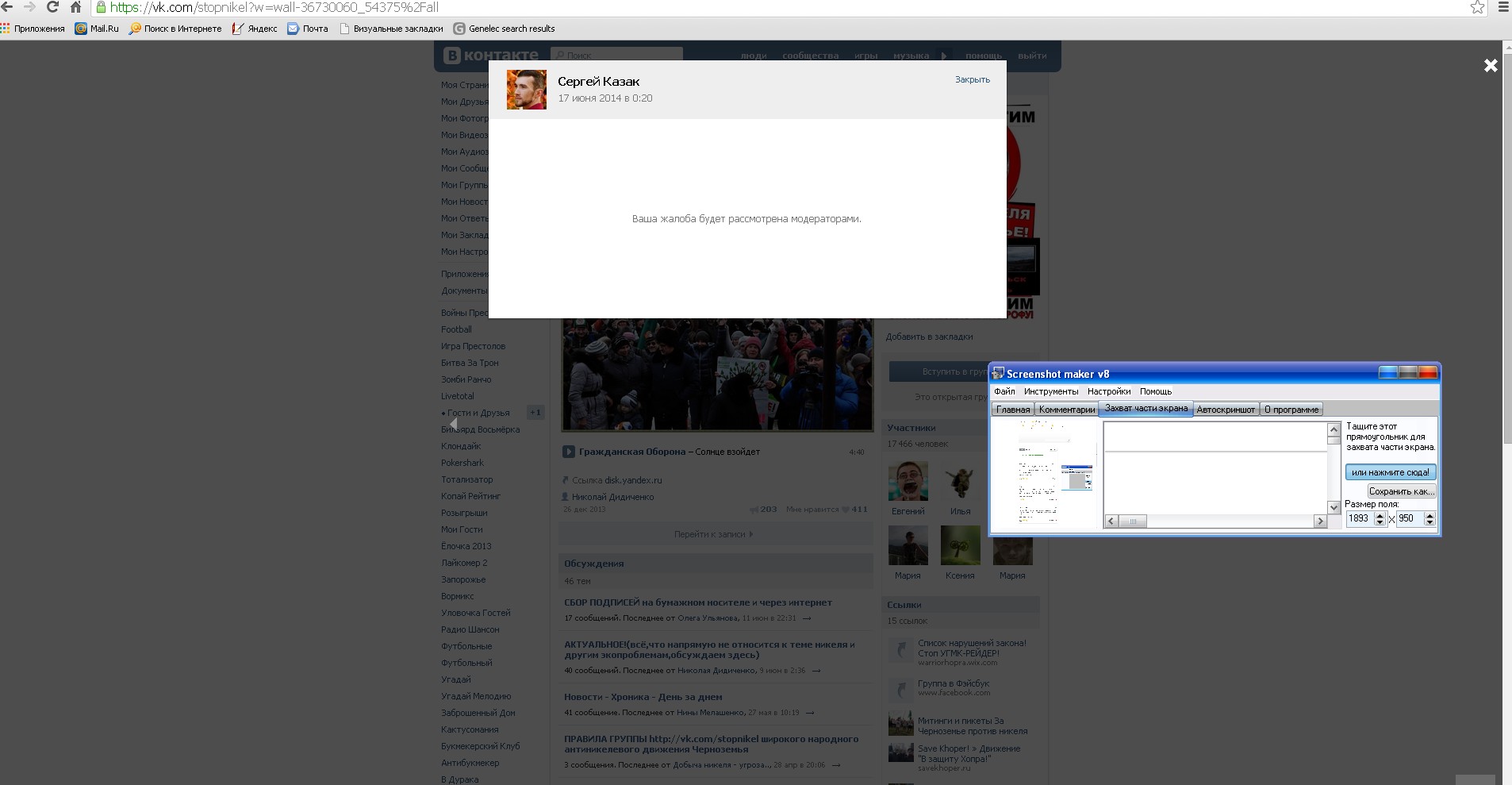Open Сергей Казак's avatar photo
The image size is (1512, 785).
click(x=527, y=90)
